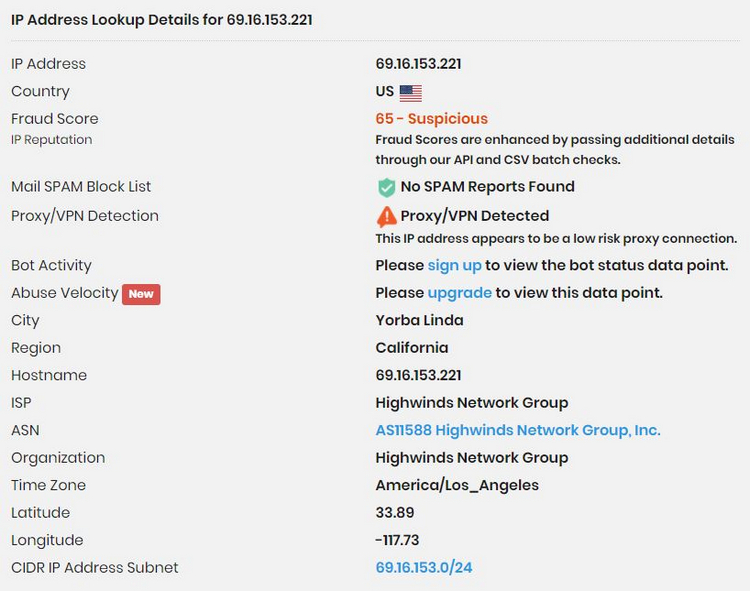The width and height of the screenshot is (750, 591).
Task: Click the page heading IP Address Lookup Details
Action: click(x=162, y=20)
